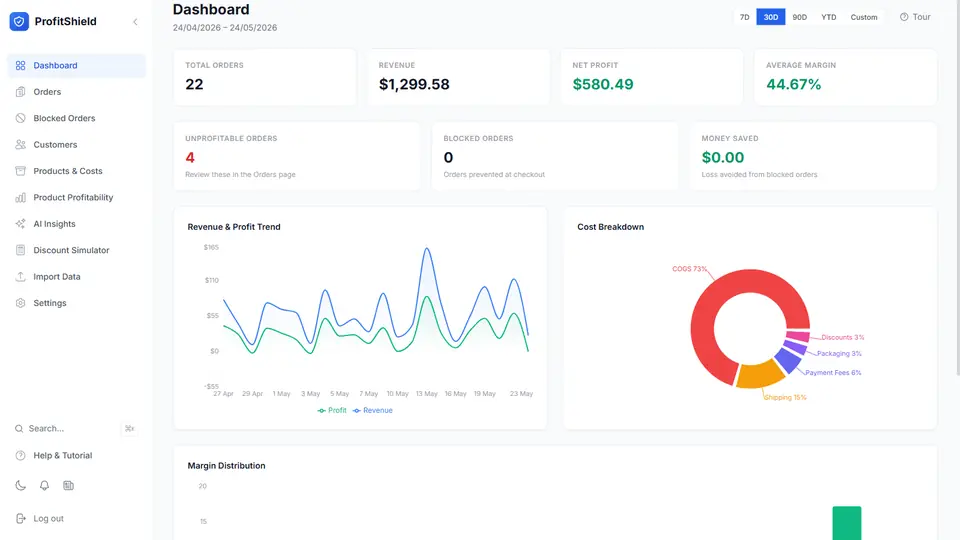Image resolution: width=960 pixels, height=540 pixels.
Task: Switch to the 90D range
Action: coord(800,17)
